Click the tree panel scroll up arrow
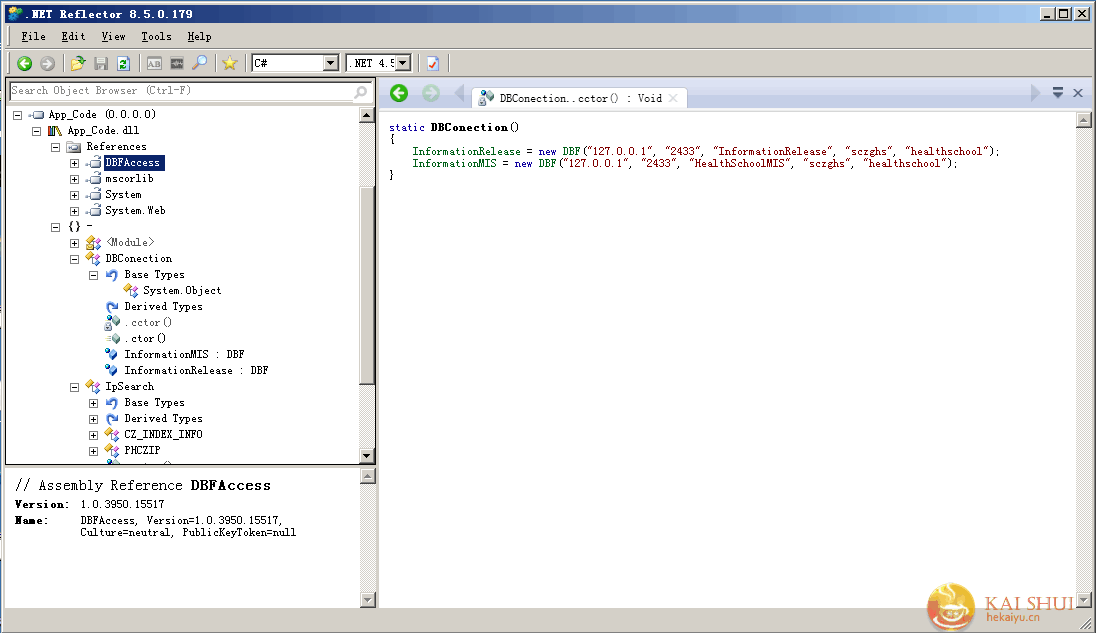This screenshot has height=633, width=1096. [367, 115]
